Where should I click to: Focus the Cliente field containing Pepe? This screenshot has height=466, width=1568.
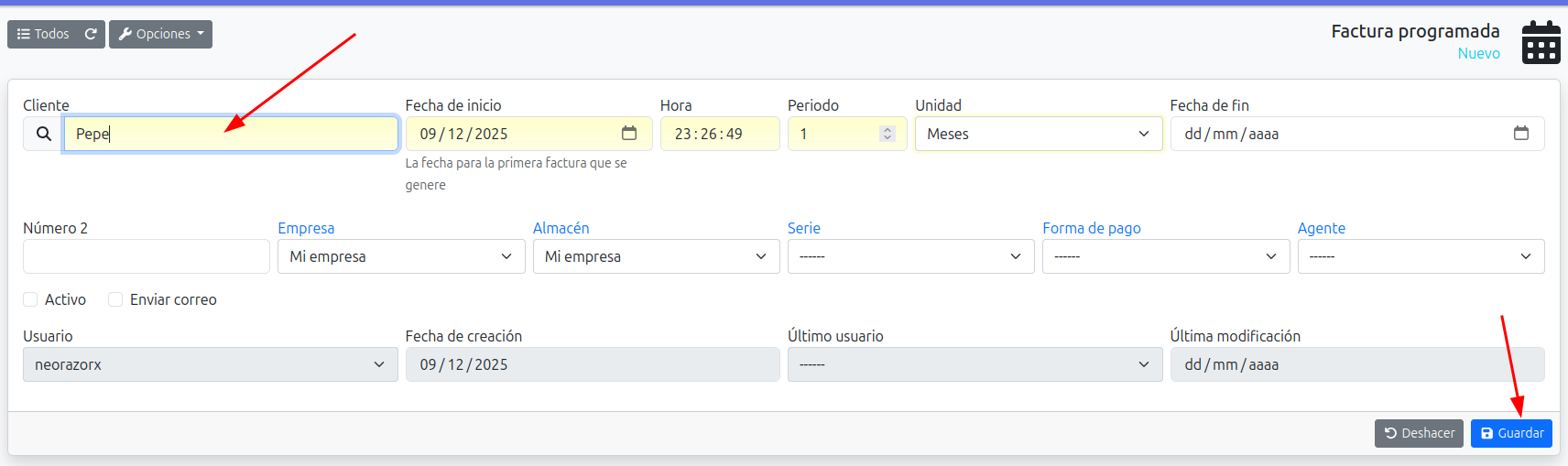(x=231, y=134)
